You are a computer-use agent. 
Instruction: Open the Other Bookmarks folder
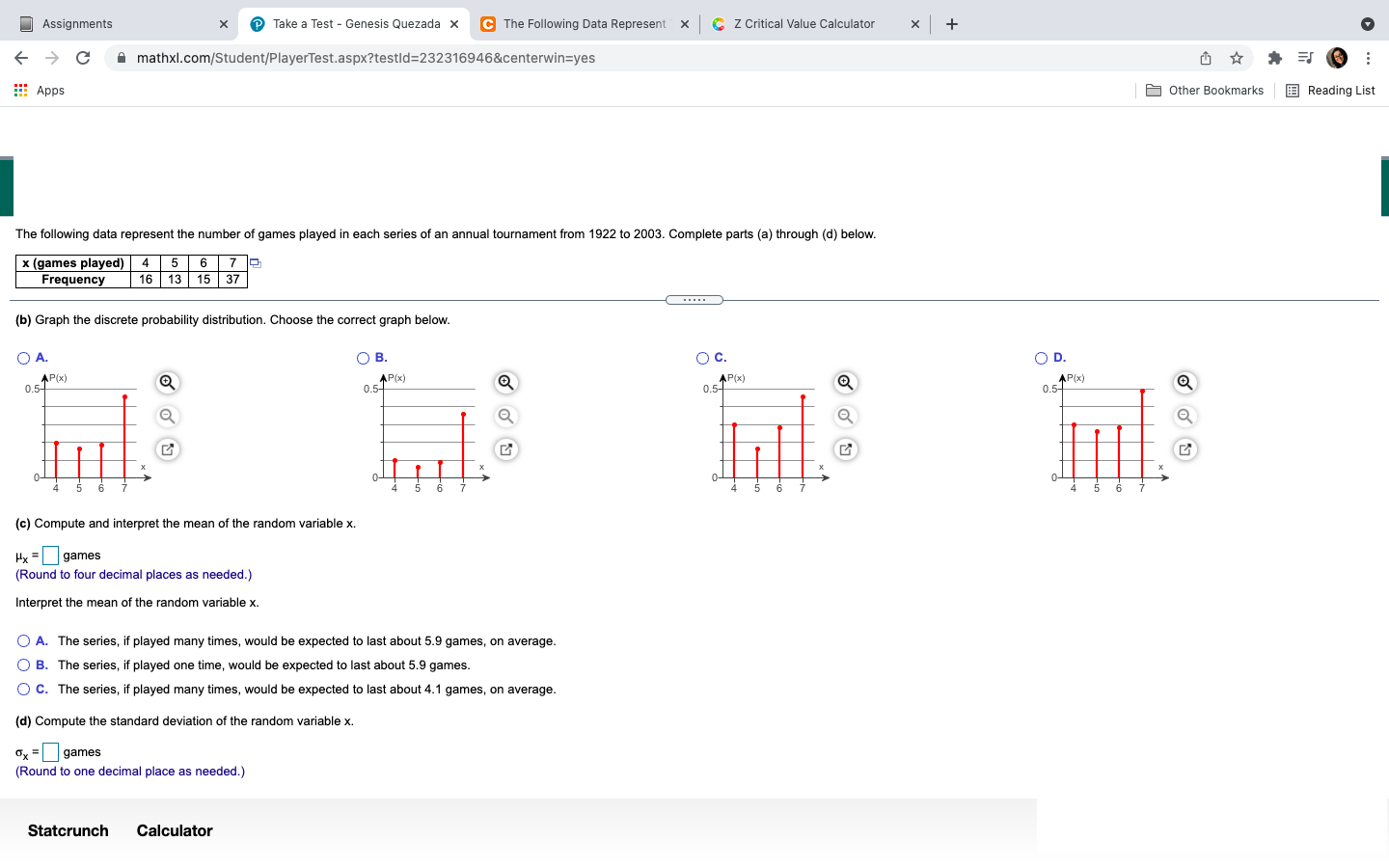click(x=1204, y=90)
